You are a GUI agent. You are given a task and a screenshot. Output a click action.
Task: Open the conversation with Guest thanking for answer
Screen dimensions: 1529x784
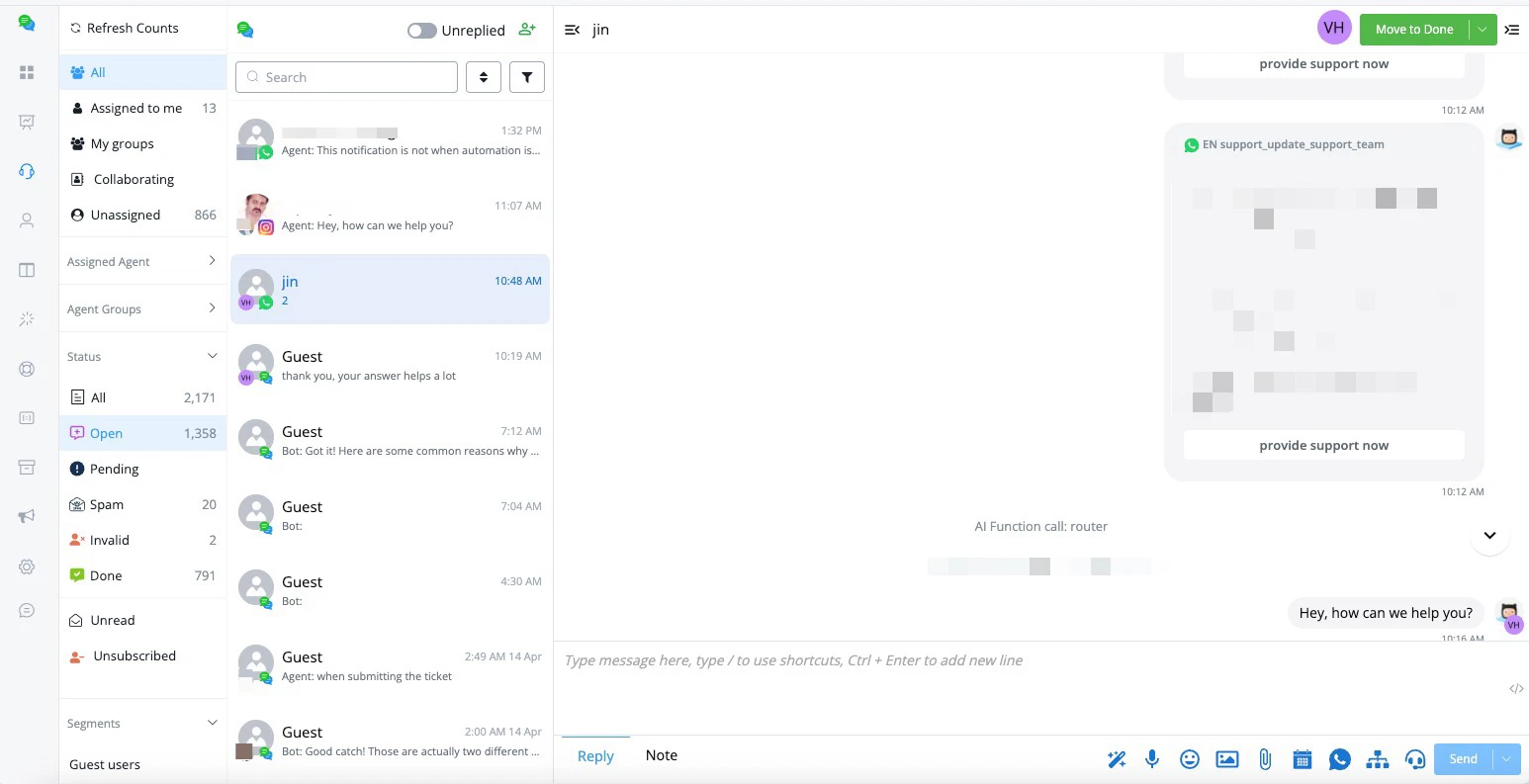pyautogui.click(x=389, y=364)
